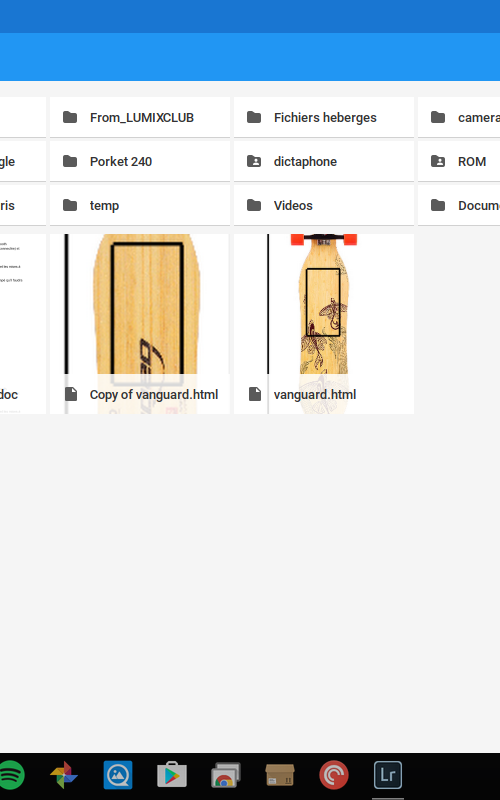Launch the red Pocket Casts icon
Image resolution: width=500 pixels, height=800 pixels.
tap(334, 775)
